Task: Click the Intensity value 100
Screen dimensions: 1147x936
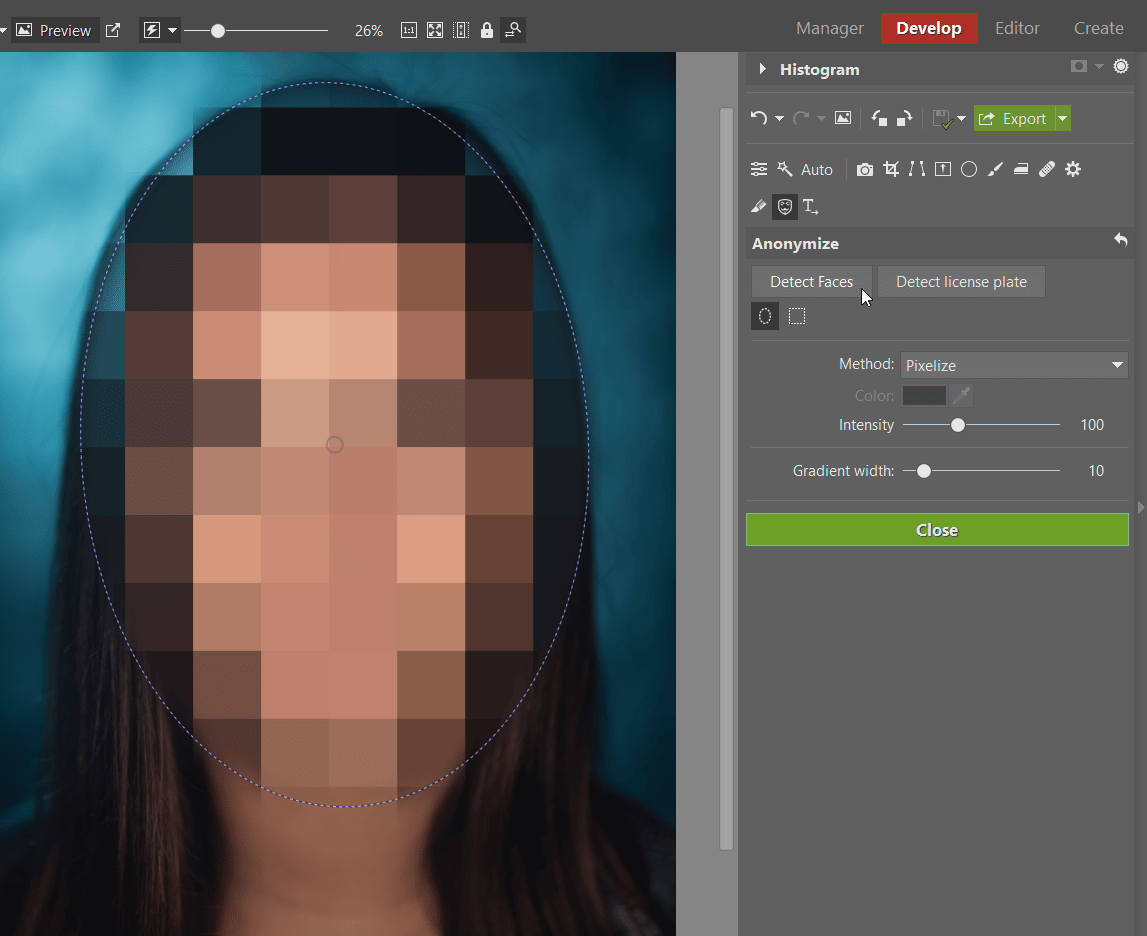Action: pos(1092,425)
